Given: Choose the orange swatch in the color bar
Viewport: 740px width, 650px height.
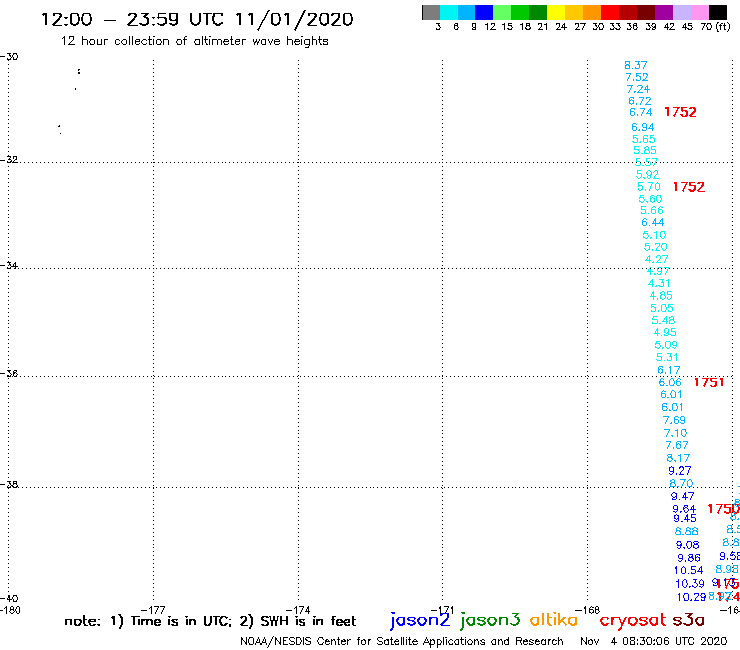Looking at the screenshot, I should 592,12.
